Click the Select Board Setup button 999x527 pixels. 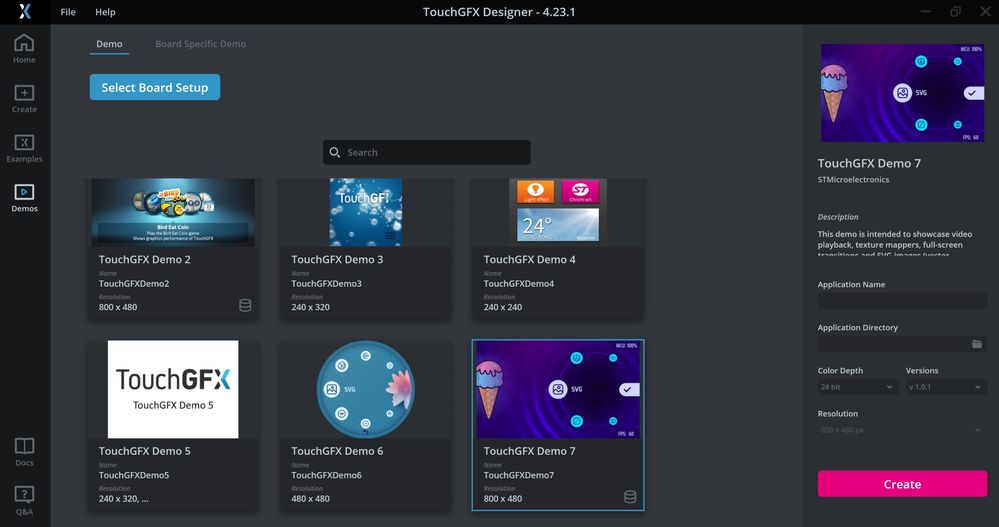click(x=155, y=87)
